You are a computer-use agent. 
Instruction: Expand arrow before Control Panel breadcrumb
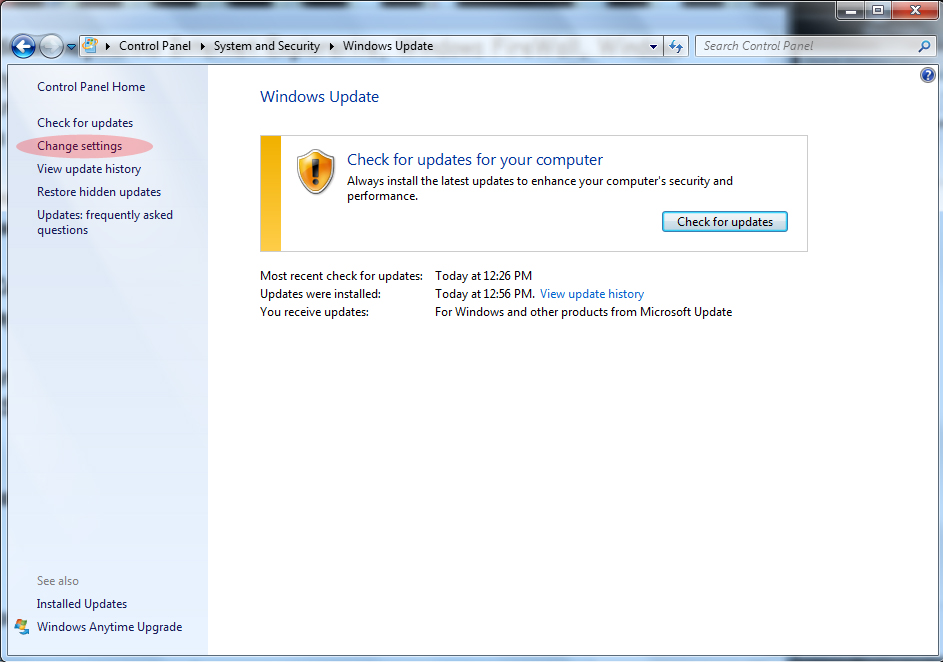tap(108, 46)
